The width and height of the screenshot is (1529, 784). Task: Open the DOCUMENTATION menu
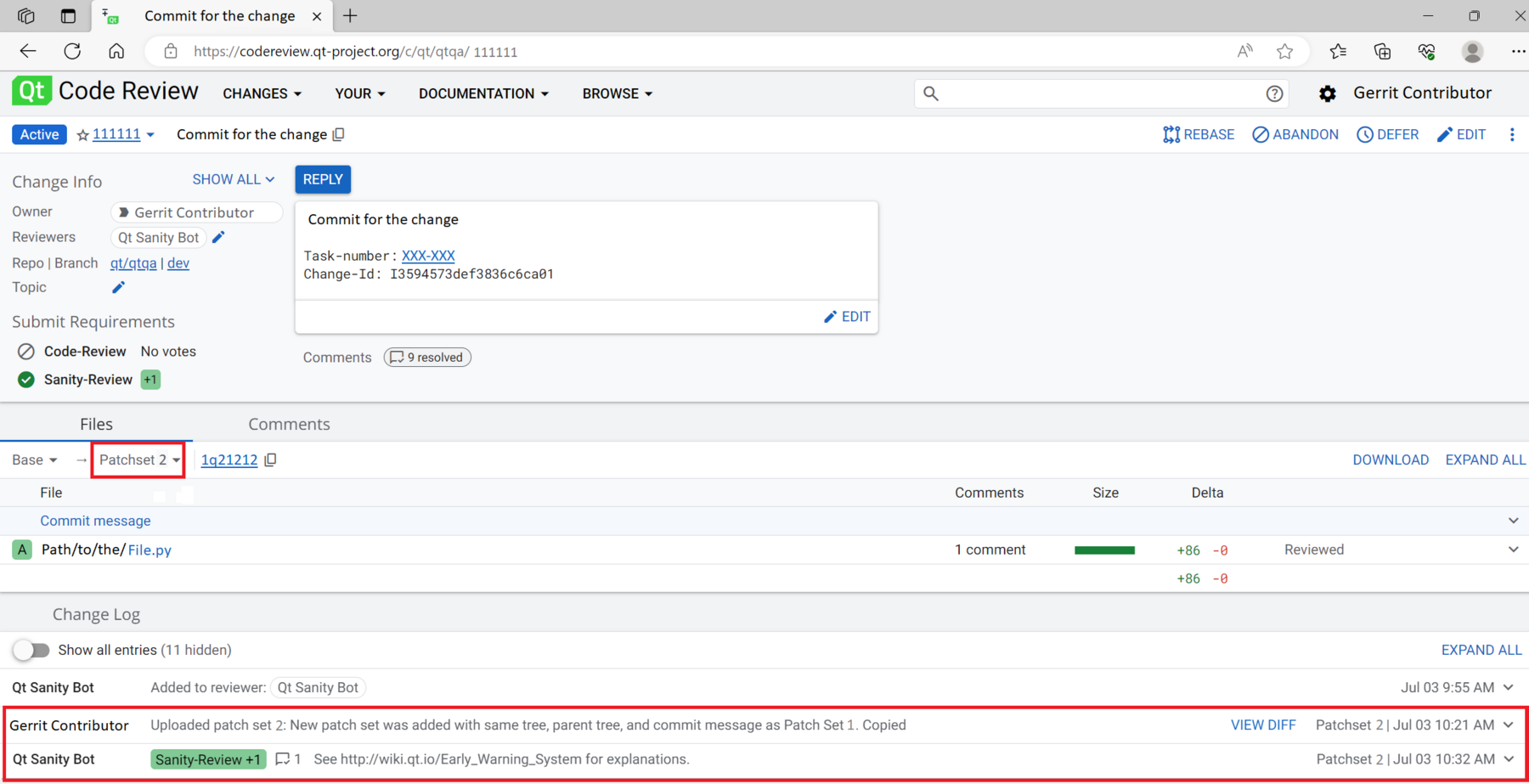click(x=483, y=93)
